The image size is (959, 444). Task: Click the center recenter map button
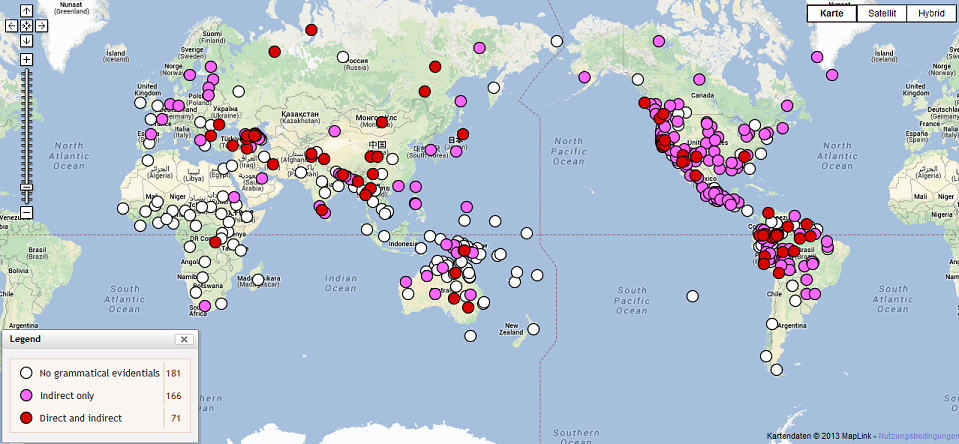(x=27, y=25)
